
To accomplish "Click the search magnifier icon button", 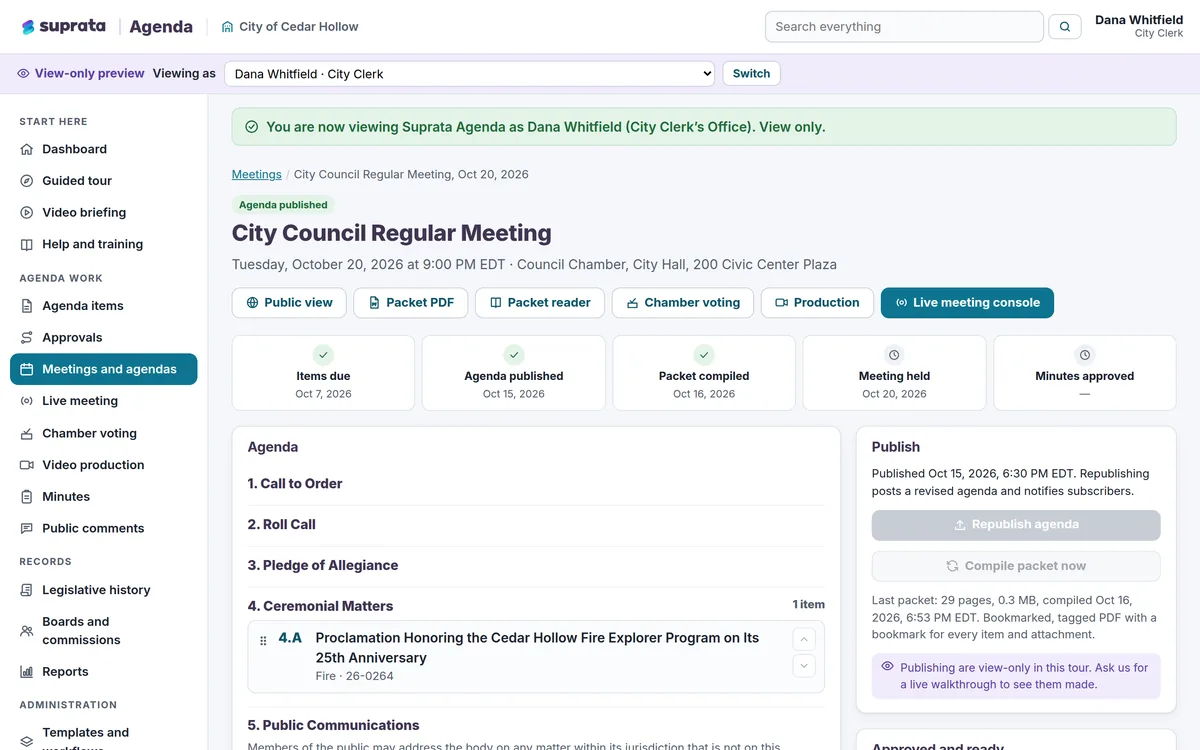I will (1065, 27).
